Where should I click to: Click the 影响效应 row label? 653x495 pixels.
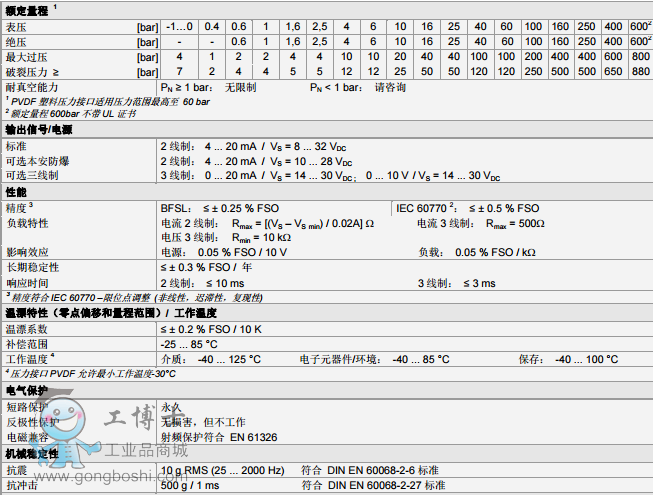[x=27, y=252]
